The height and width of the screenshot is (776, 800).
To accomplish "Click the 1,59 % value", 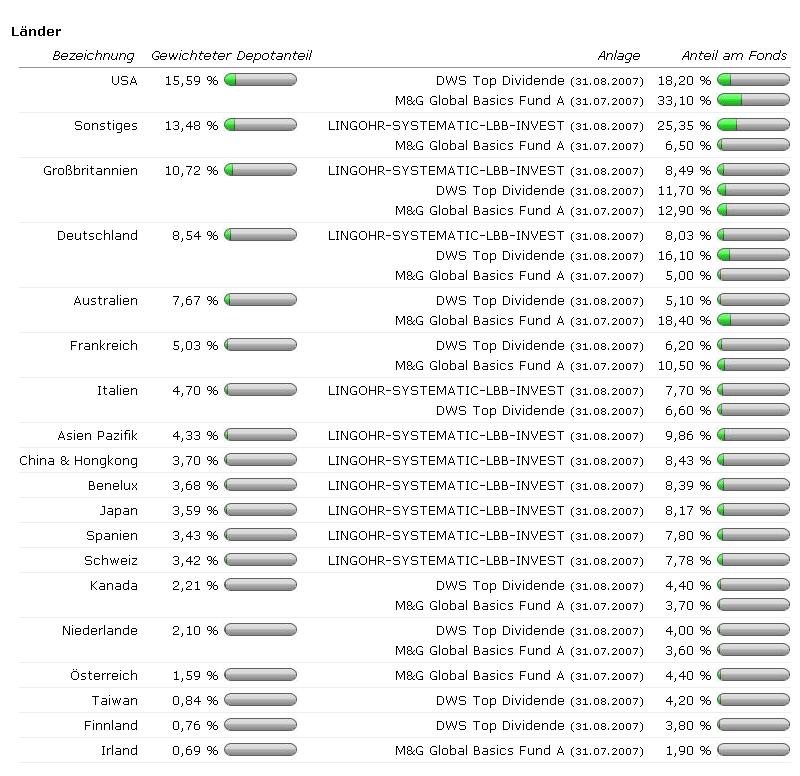I will [x=195, y=675].
